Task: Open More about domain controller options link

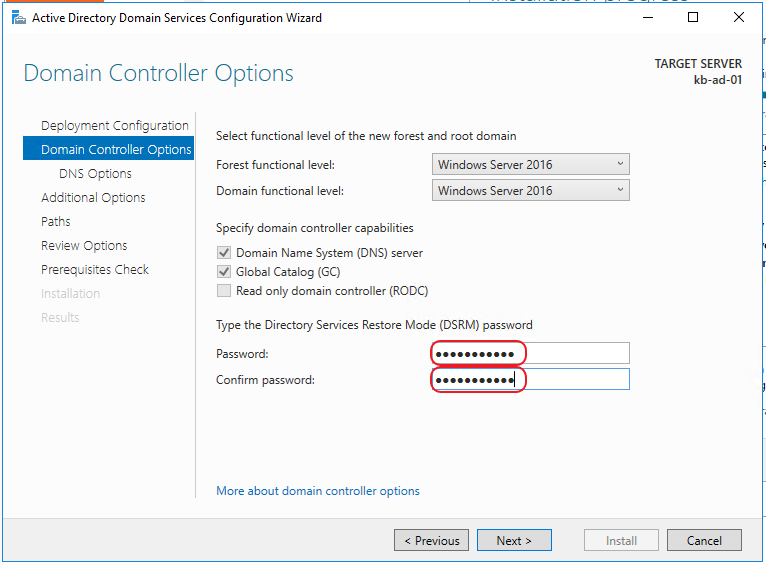Action: (x=318, y=491)
